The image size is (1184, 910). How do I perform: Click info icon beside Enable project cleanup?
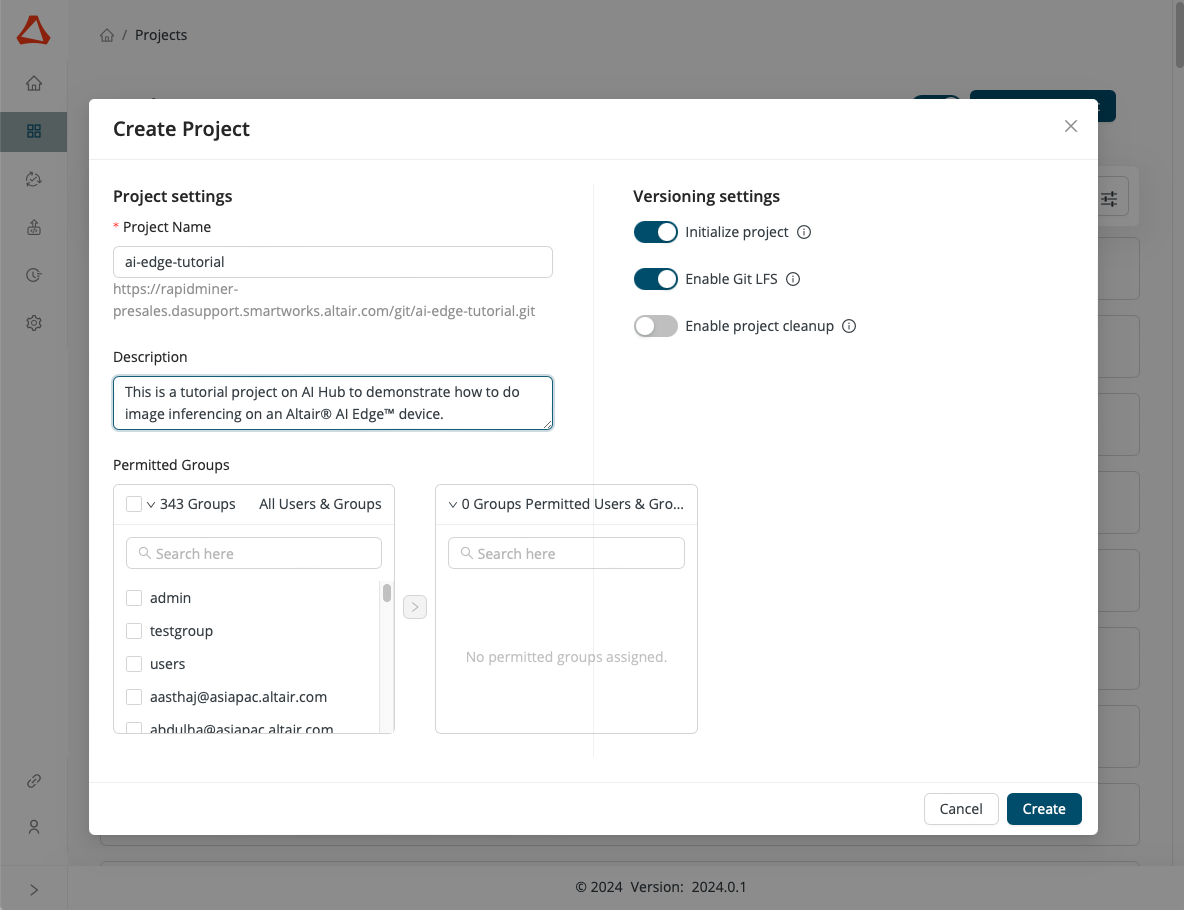point(849,326)
